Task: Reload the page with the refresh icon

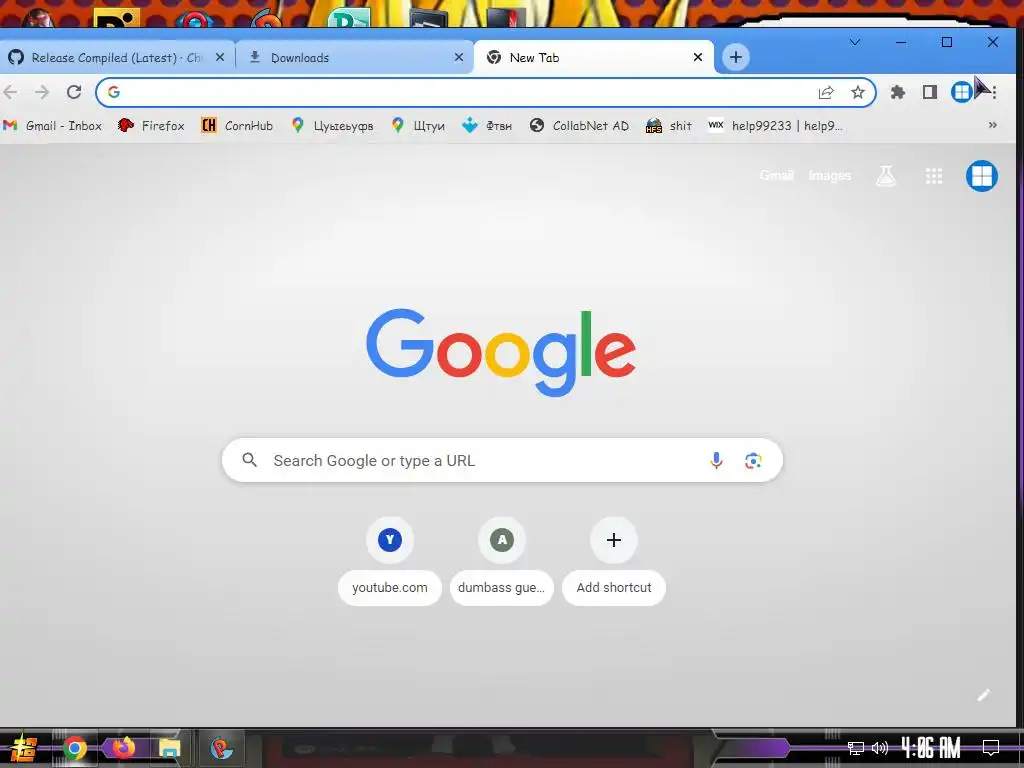Action: coord(74,92)
